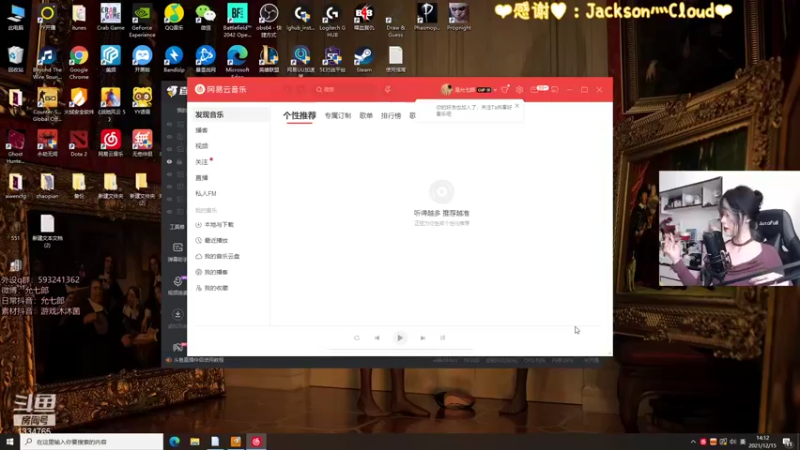Open the Crab Game shortcut
This screenshot has height=450, width=800.
coord(110,17)
